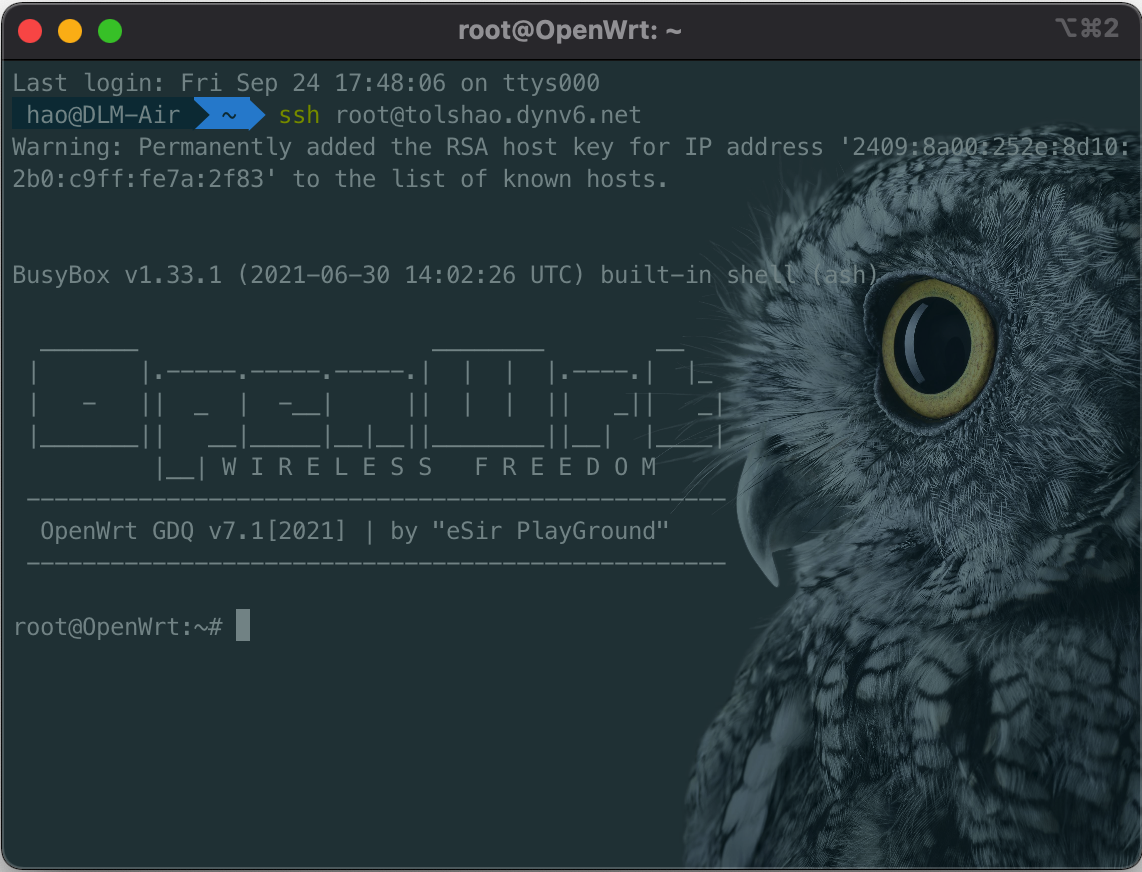Click the 'eSir PlayGround' credit text
The image size is (1142, 872).
pyautogui.click(x=550, y=531)
